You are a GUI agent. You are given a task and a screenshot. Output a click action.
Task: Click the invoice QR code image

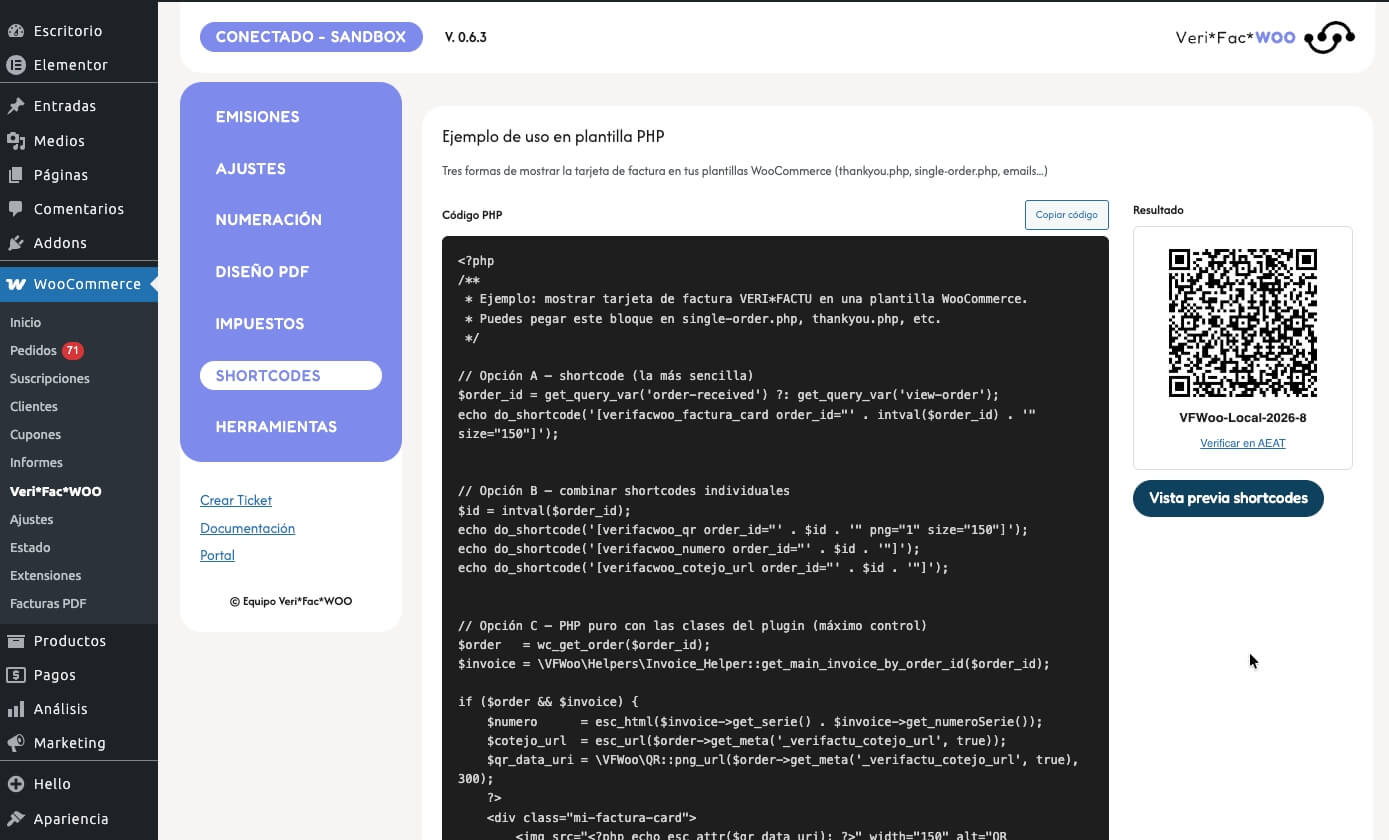(1243, 323)
